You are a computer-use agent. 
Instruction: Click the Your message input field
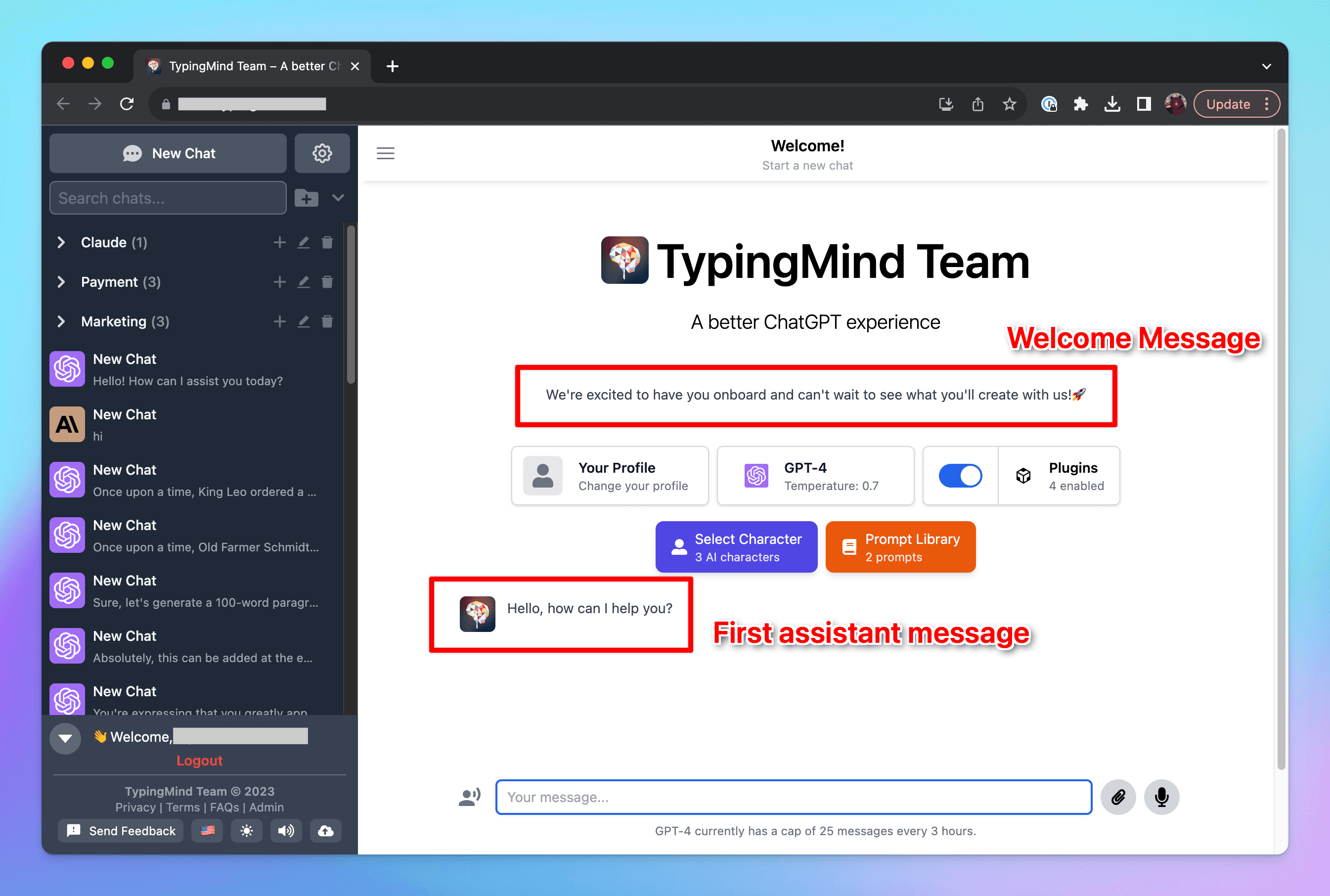pos(793,797)
